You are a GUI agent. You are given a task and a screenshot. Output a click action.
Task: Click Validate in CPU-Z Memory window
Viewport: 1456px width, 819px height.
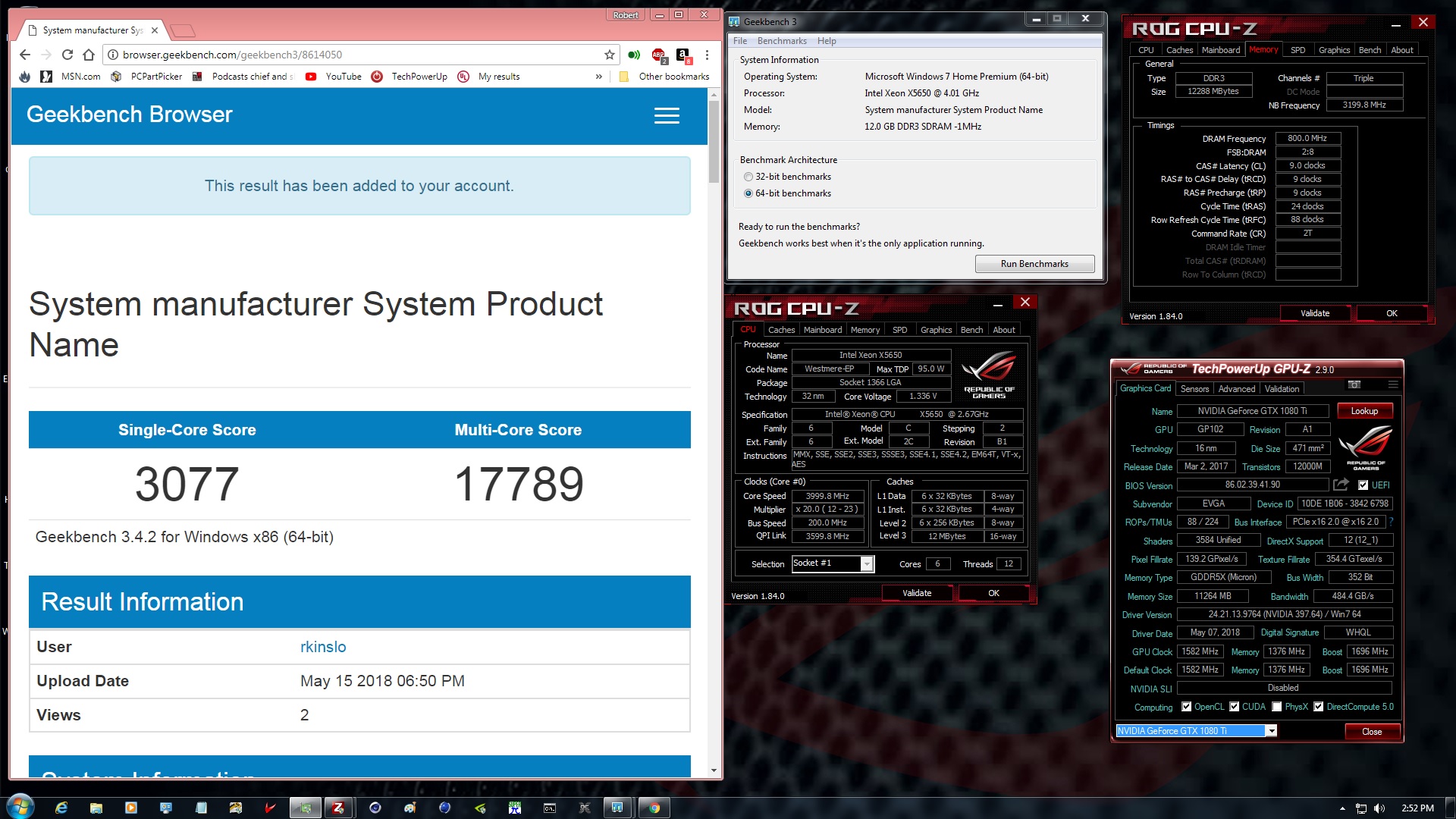(1315, 313)
